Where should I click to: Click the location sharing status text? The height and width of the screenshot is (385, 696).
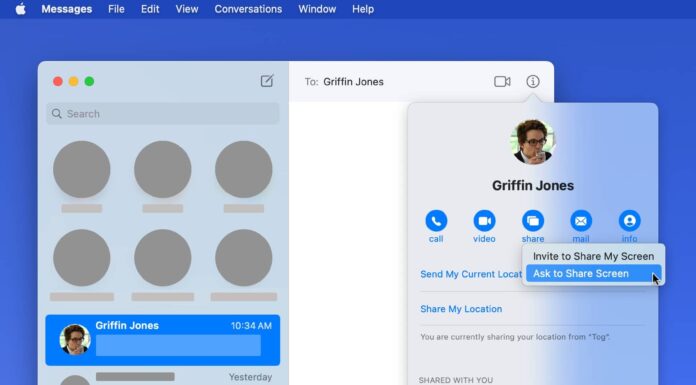[x=515, y=337]
